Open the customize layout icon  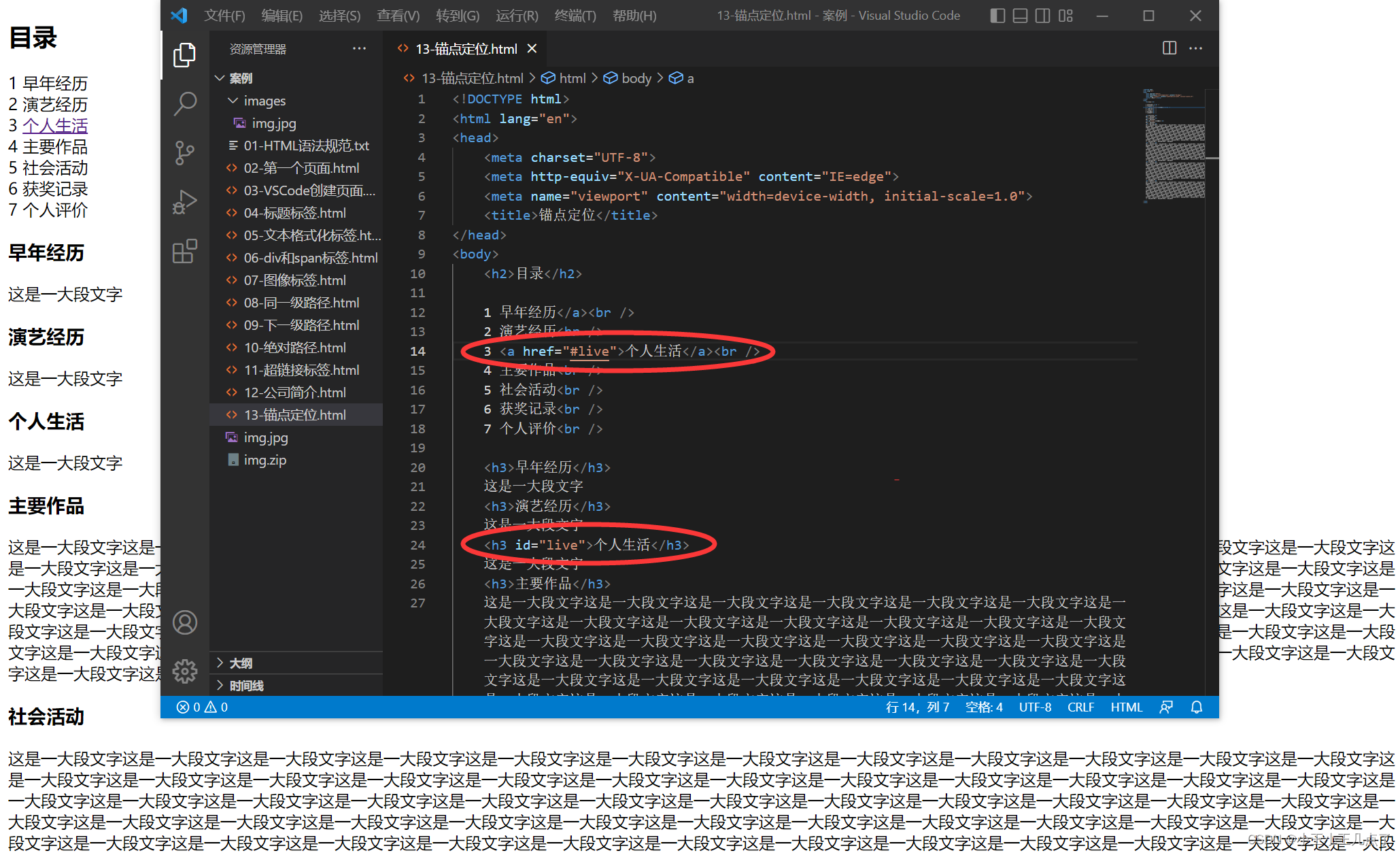click(1065, 15)
